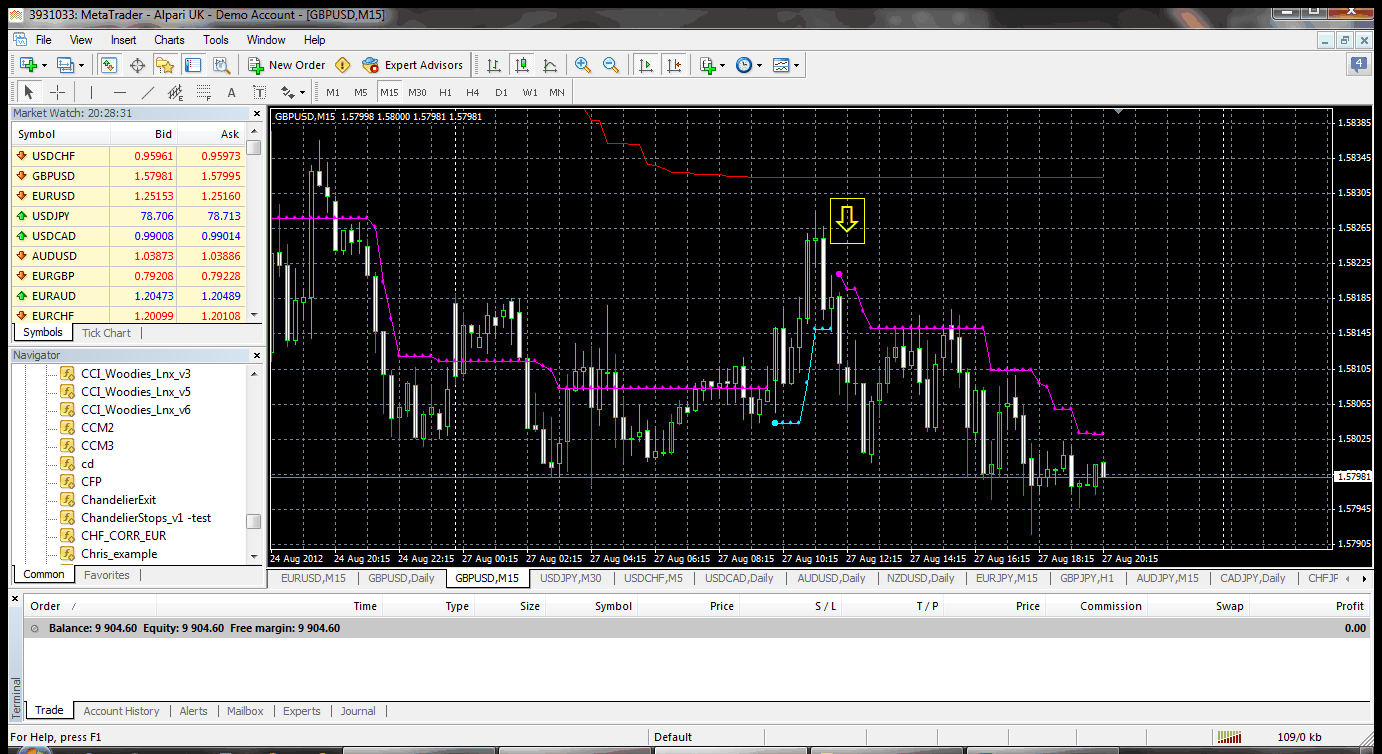Select the Fibonacci Retracement tool
Viewport: 1382px width, 754px height.
pos(203,92)
